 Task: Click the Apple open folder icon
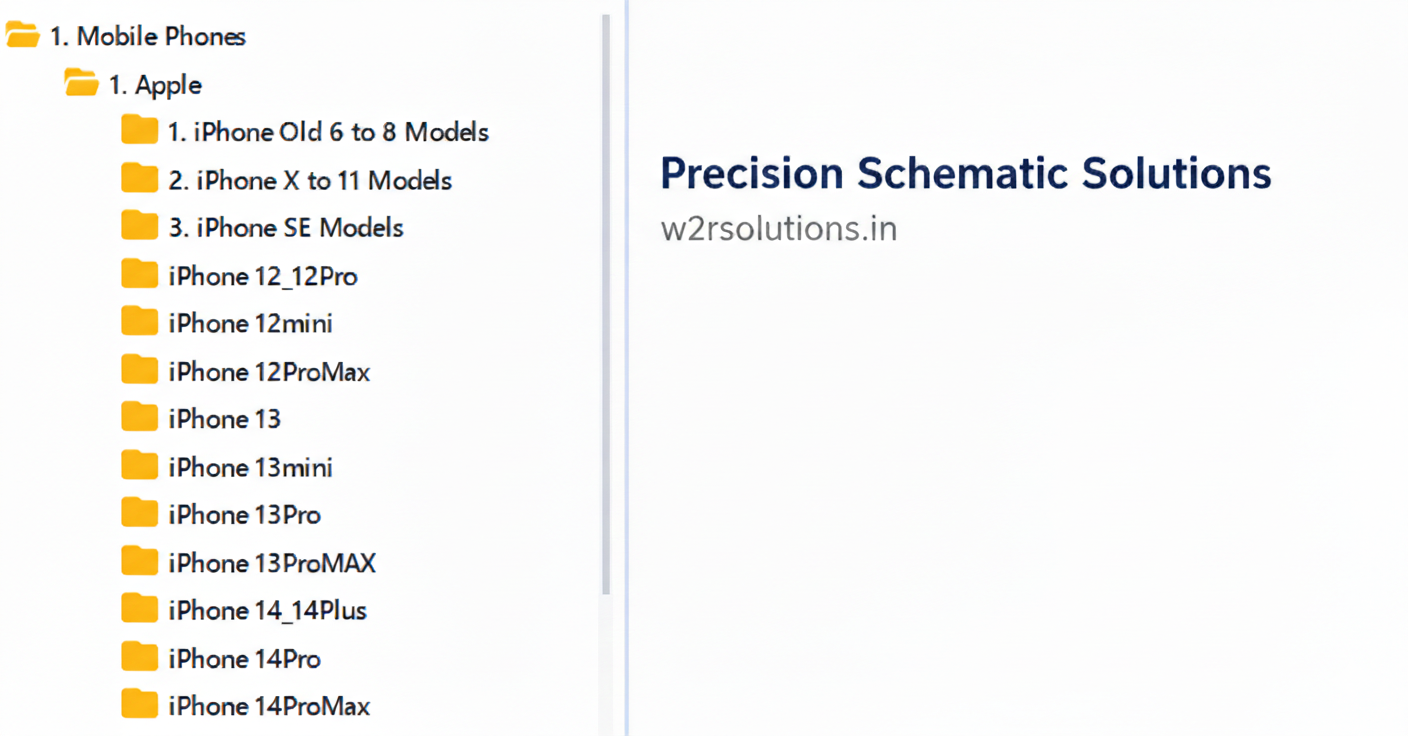pos(81,85)
